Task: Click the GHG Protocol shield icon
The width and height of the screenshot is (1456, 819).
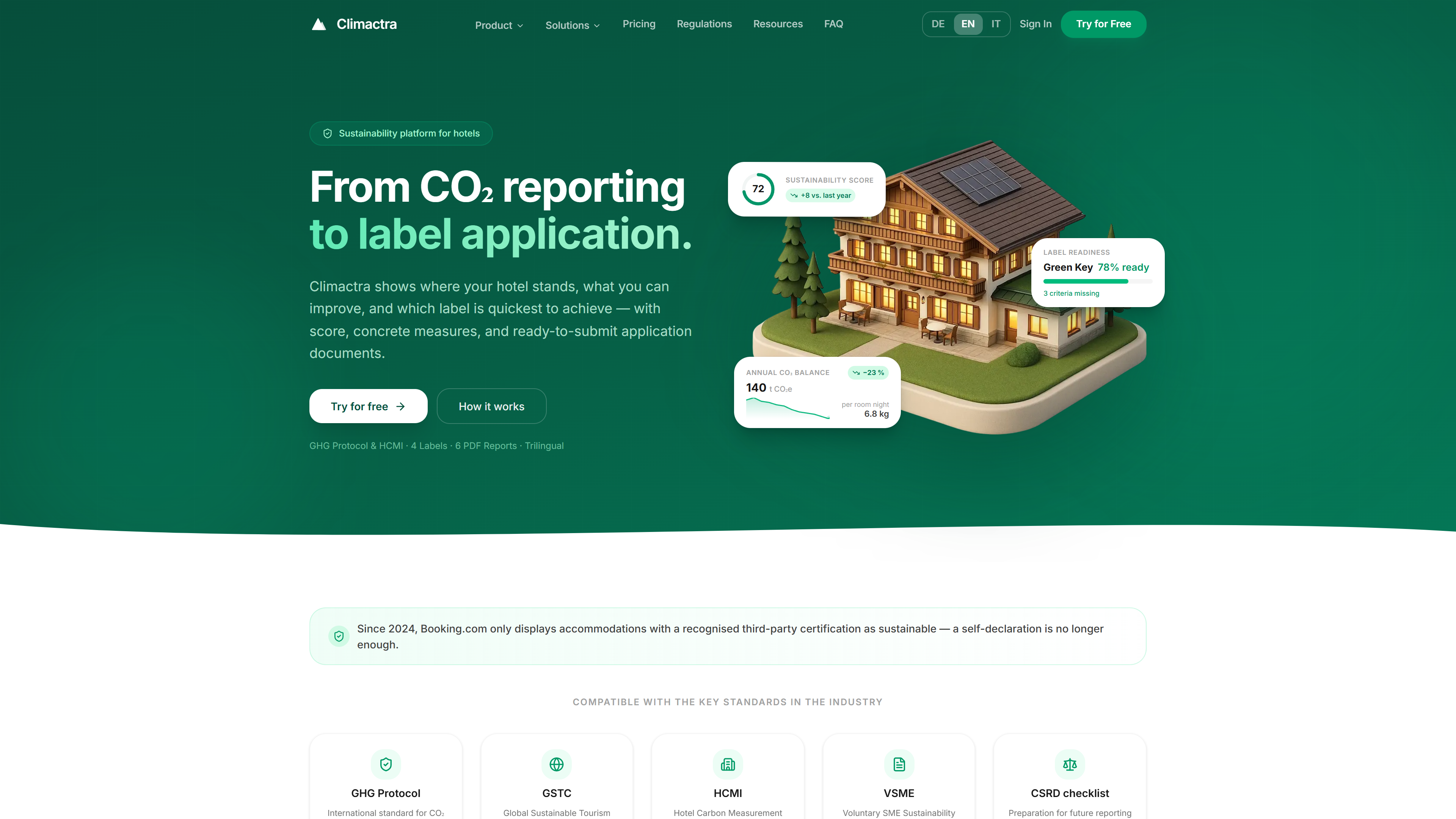Action: [x=386, y=764]
